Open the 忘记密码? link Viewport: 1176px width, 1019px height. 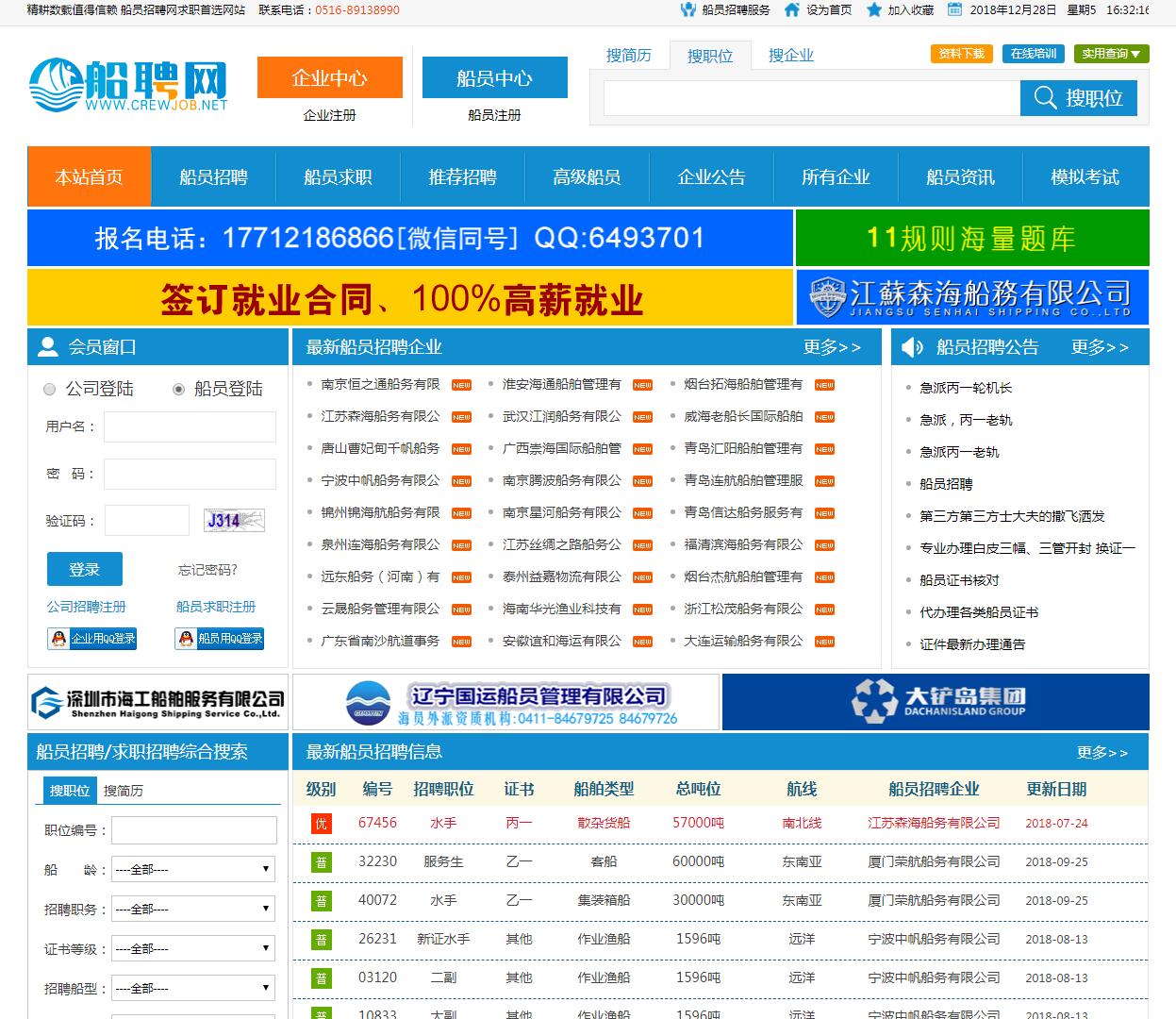coord(207,570)
